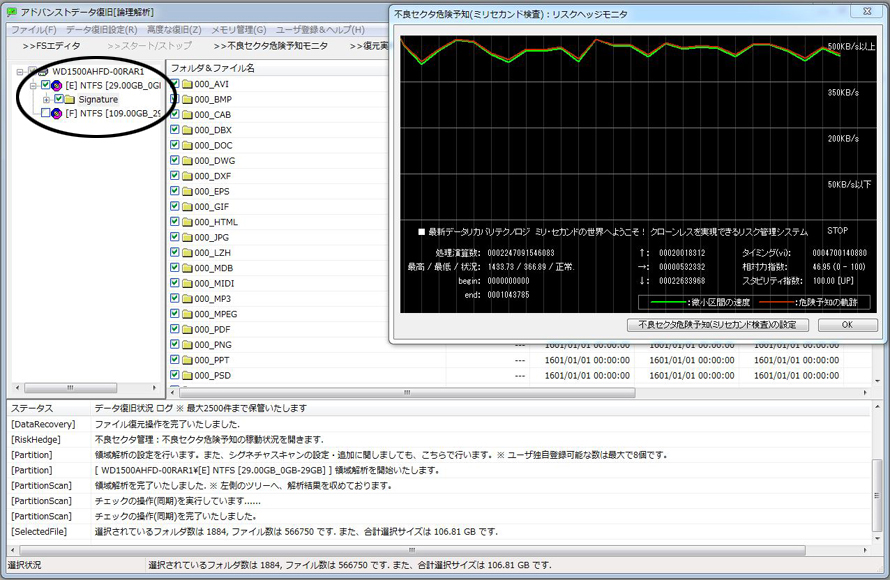The image size is (890, 580).
Task: Expand the Signature folder node
Action: pos(47,99)
